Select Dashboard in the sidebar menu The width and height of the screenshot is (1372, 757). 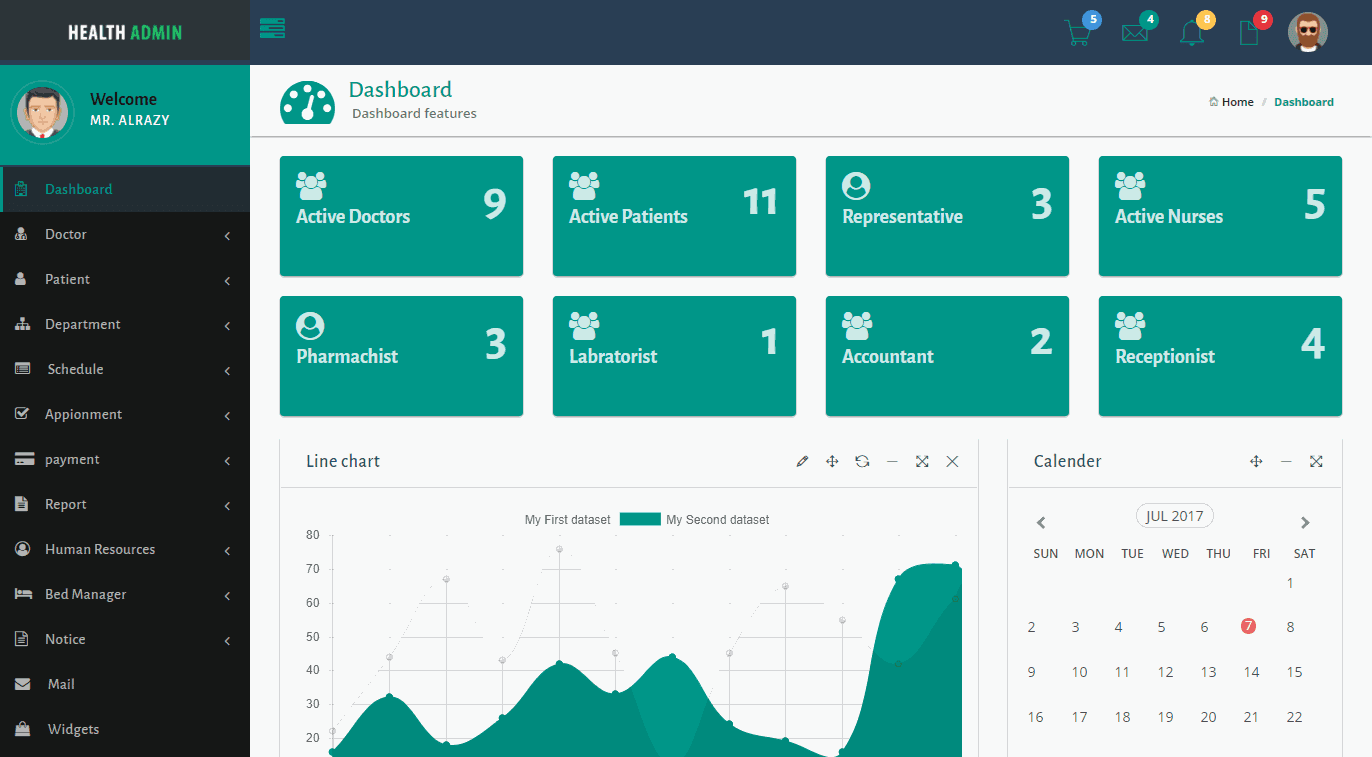[x=78, y=189]
